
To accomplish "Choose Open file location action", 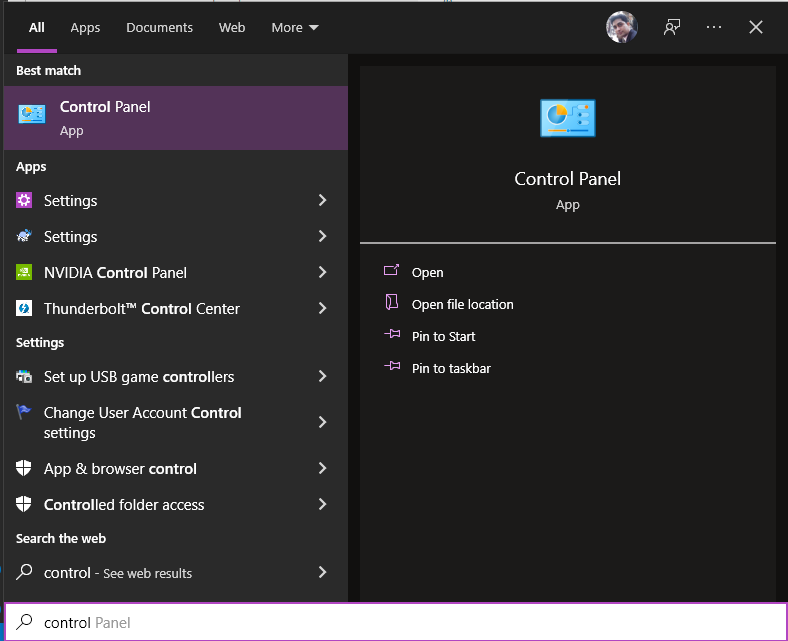I will (462, 305).
